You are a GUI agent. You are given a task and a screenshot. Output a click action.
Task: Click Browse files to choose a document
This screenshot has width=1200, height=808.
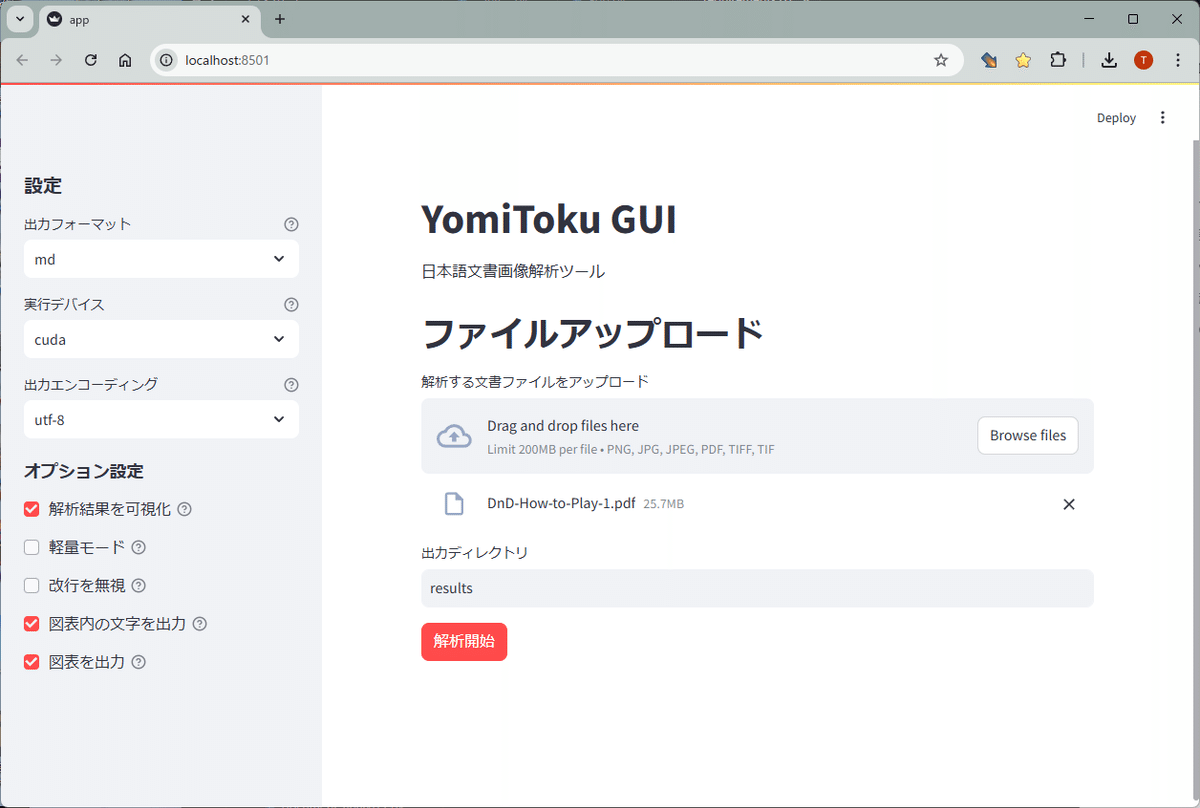[1027, 435]
